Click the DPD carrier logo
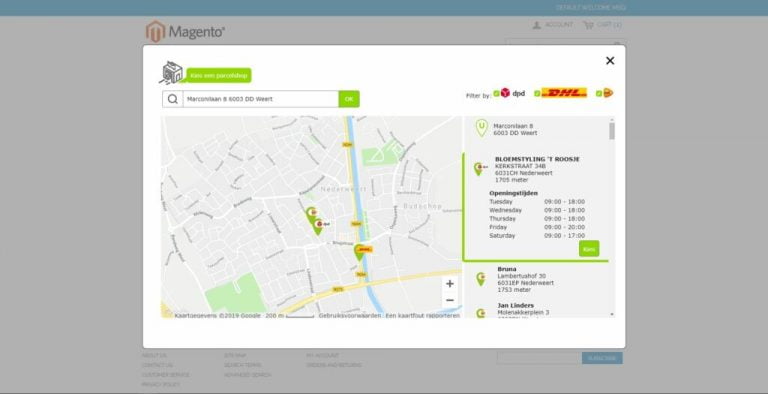768x394 pixels. pyautogui.click(x=512, y=93)
